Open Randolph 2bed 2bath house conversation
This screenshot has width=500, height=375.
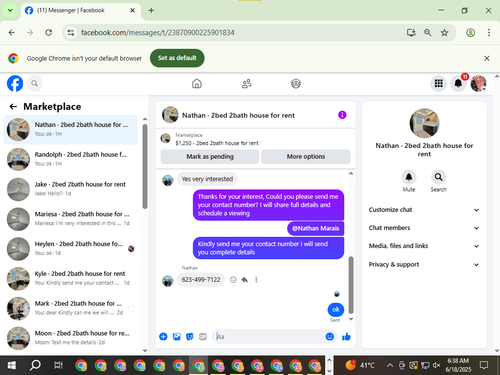pos(71,159)
